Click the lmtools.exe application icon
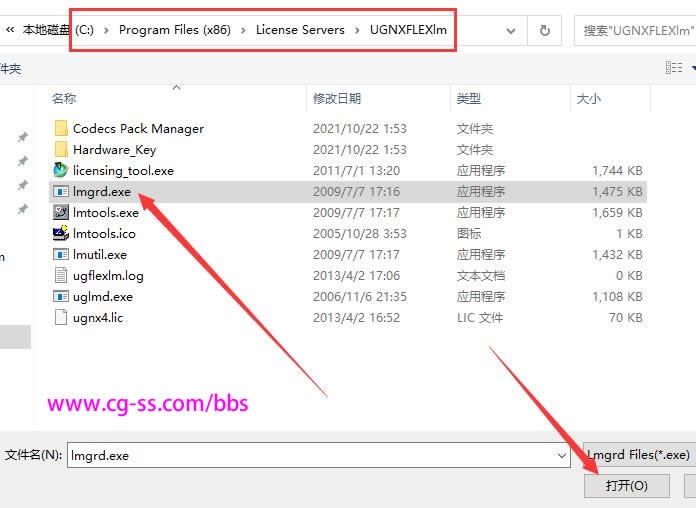696x508 pixels. tap(60, 212)
